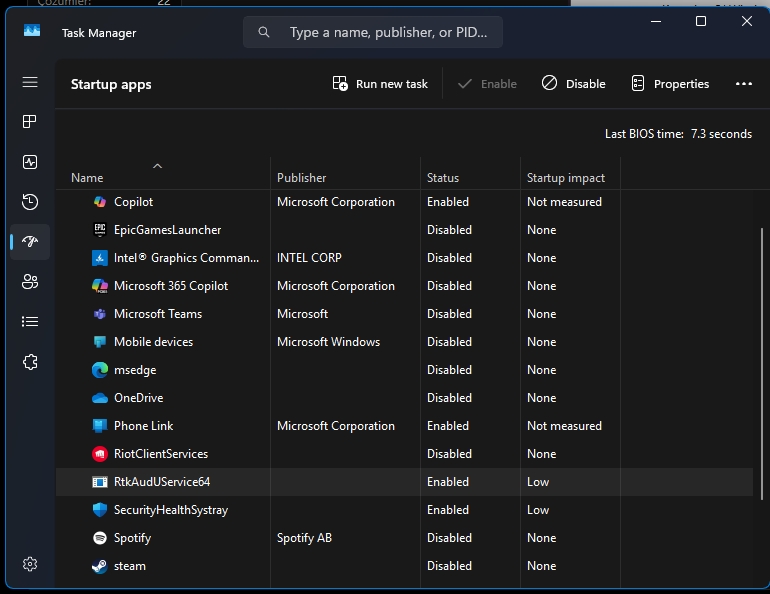Click the Disable button
The width and height of the screenshot is (770, 594).
pos(574,84)
